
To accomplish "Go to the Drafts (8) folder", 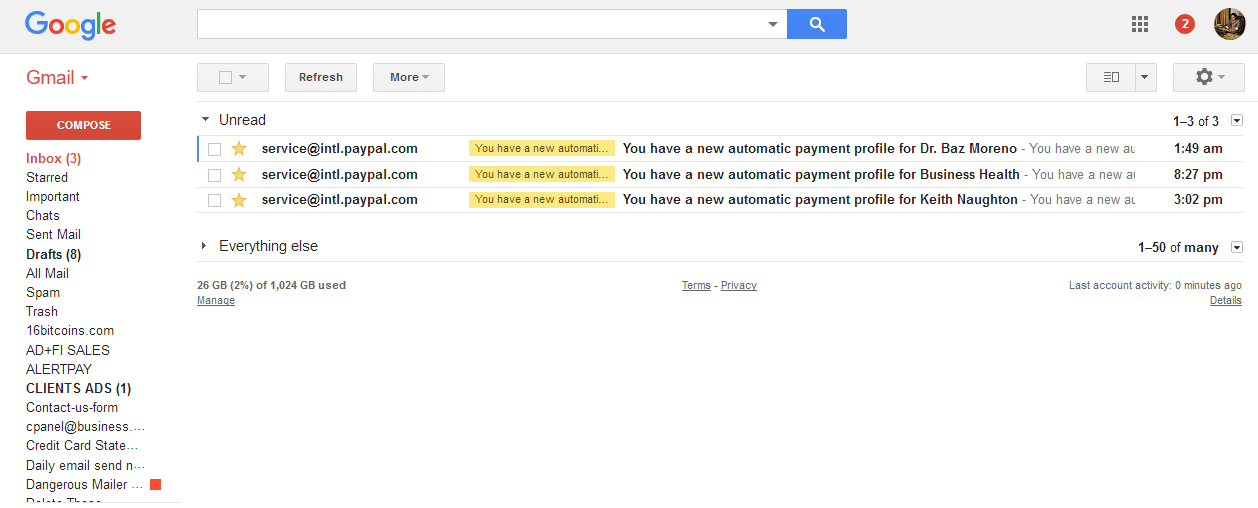I will click(53, 254).
